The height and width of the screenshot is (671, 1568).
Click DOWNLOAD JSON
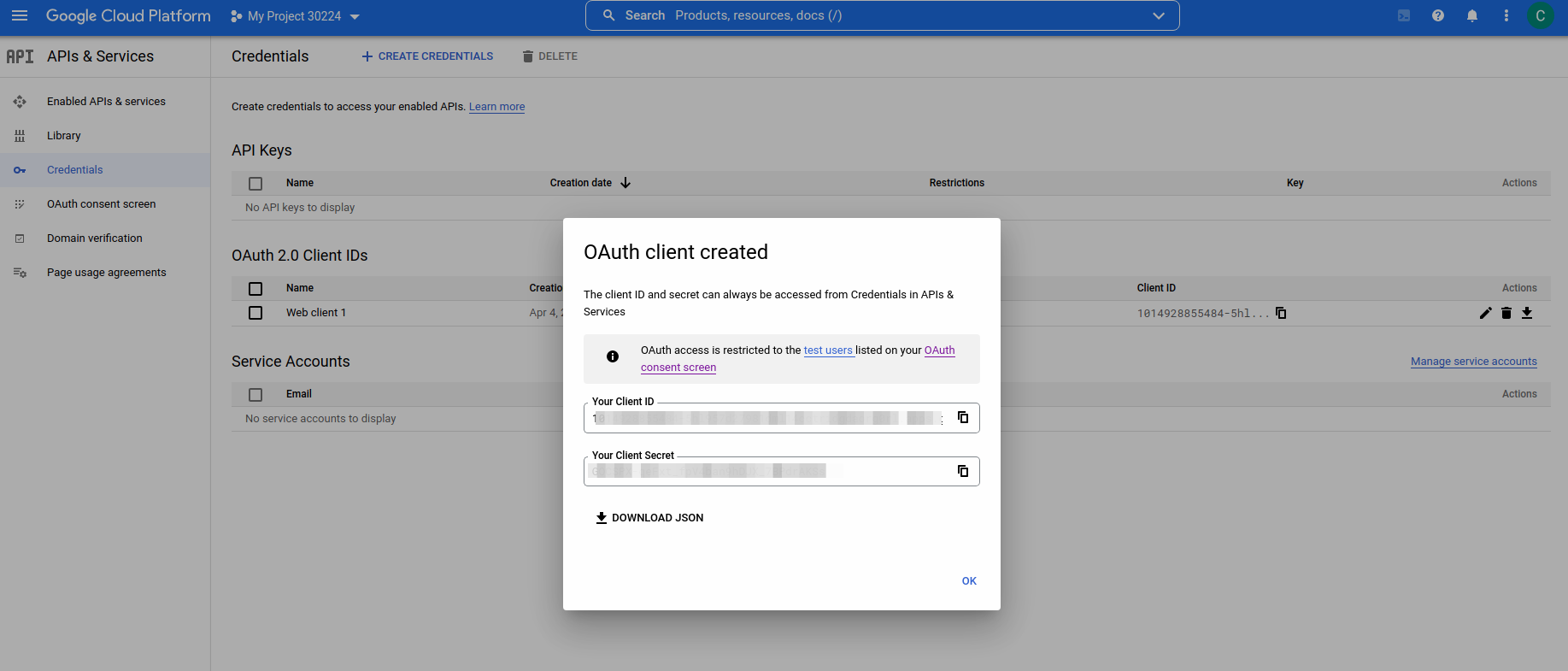(649, 518)
